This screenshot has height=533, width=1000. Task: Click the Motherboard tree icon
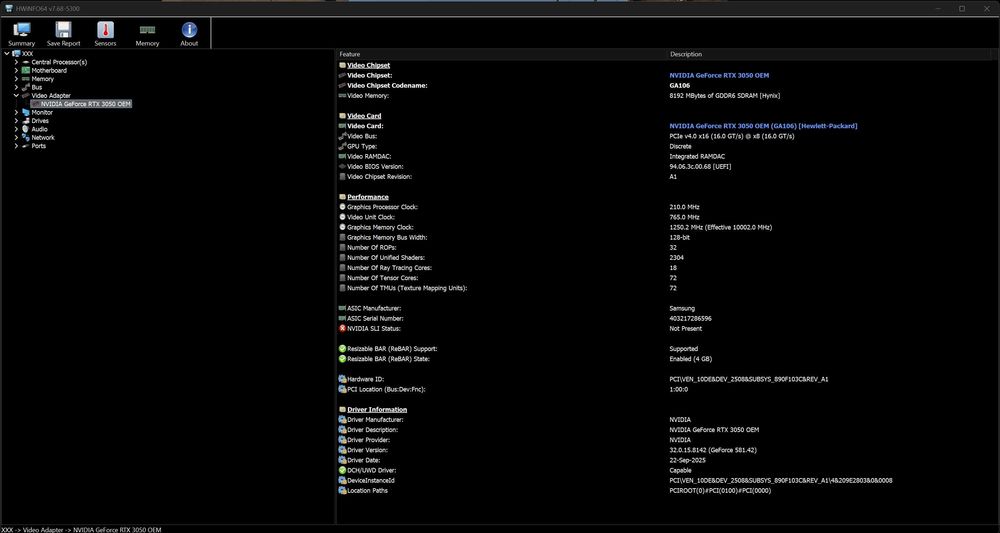pyautogui.click(x=26, y=70)
